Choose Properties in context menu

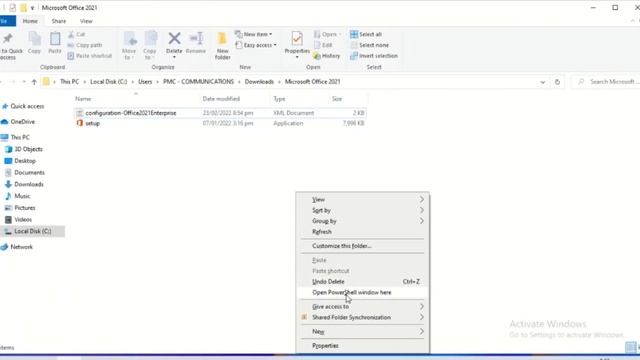point(362,346)
